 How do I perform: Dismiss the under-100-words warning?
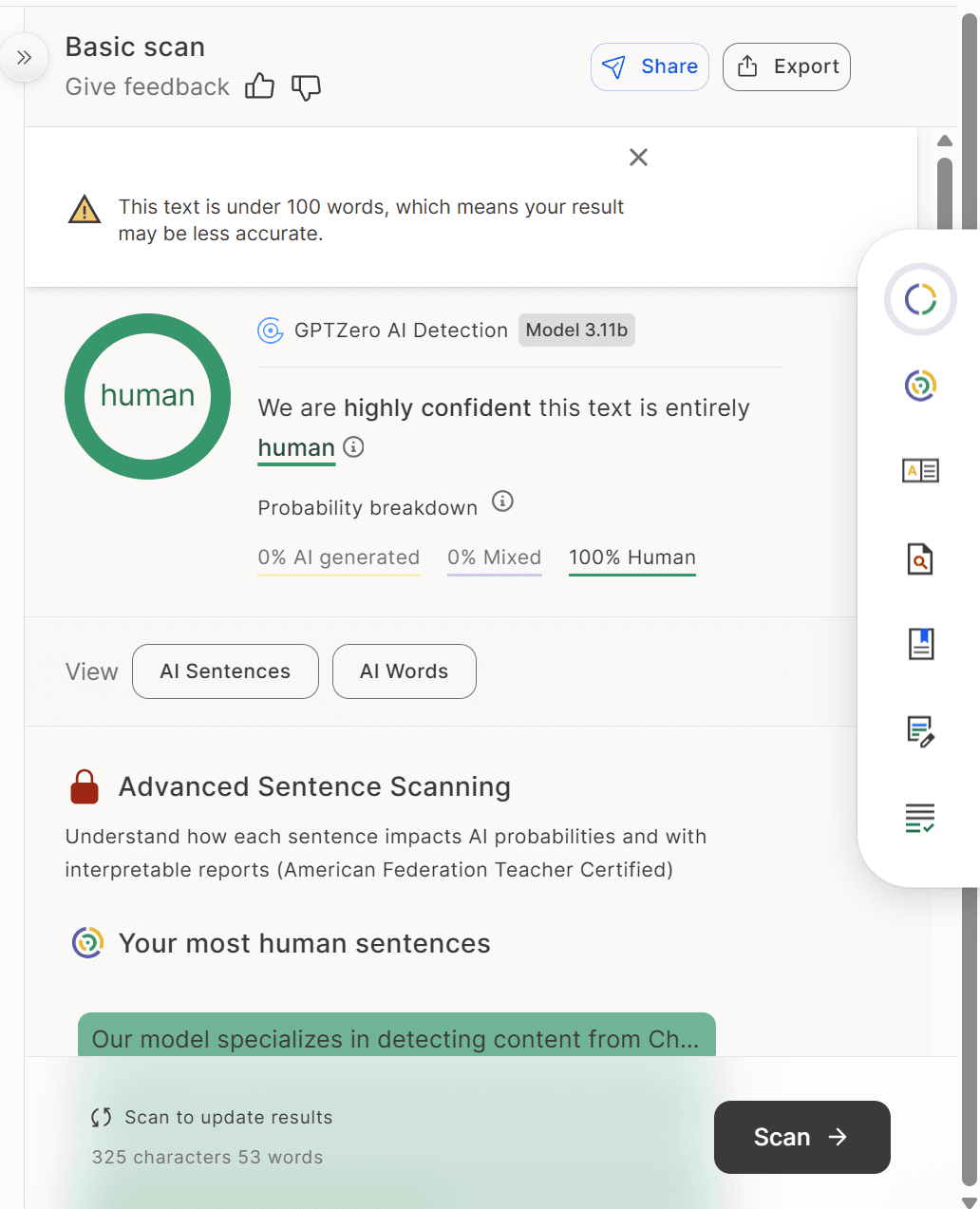(637, 157)
